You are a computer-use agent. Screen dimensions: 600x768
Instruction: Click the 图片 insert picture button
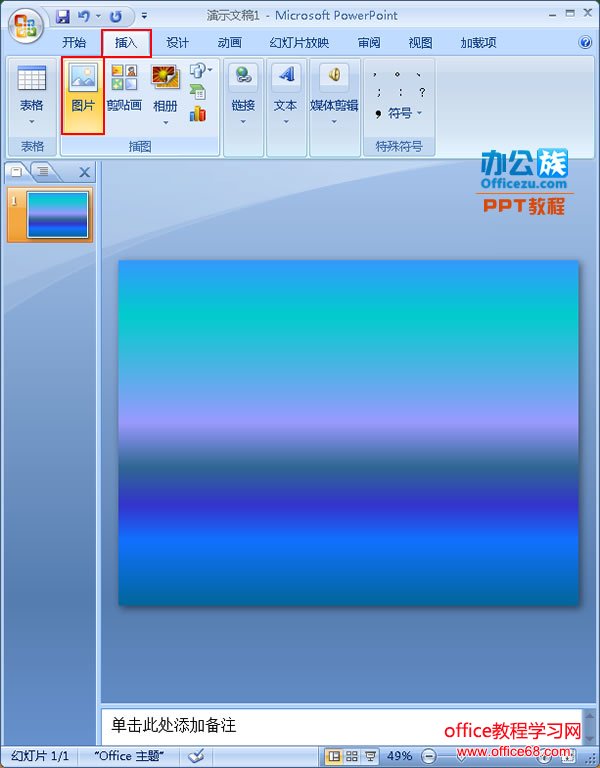tap(83, 96)
